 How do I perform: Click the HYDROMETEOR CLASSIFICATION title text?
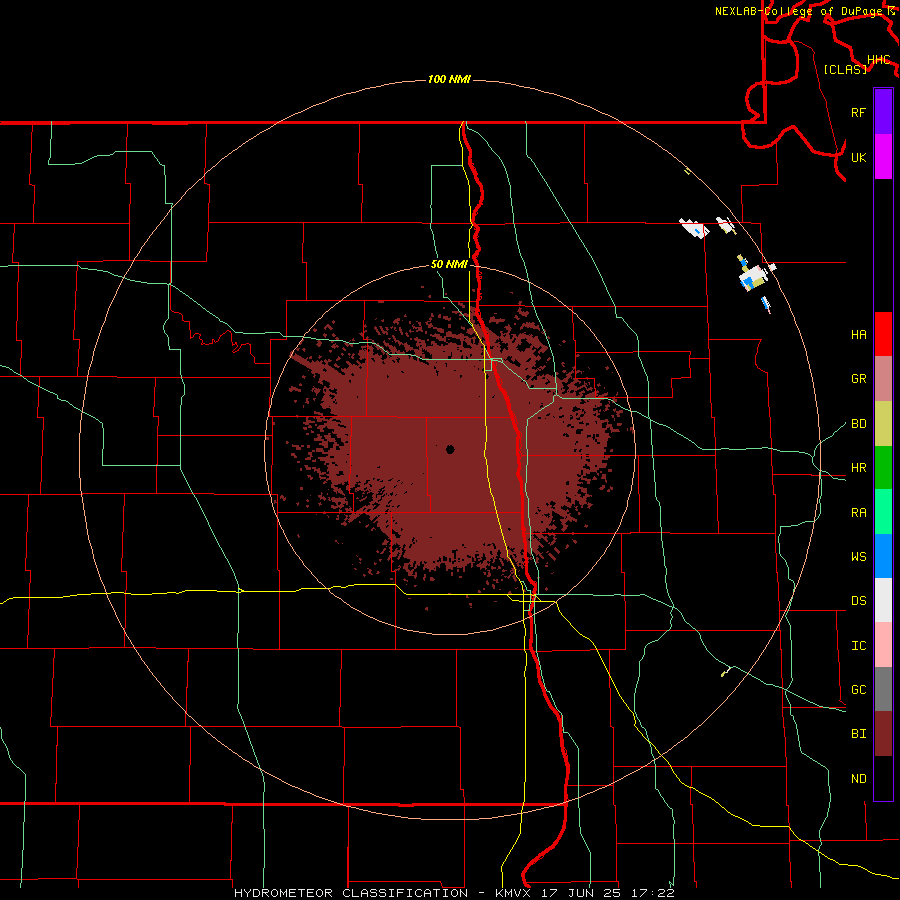pos(351,893)
